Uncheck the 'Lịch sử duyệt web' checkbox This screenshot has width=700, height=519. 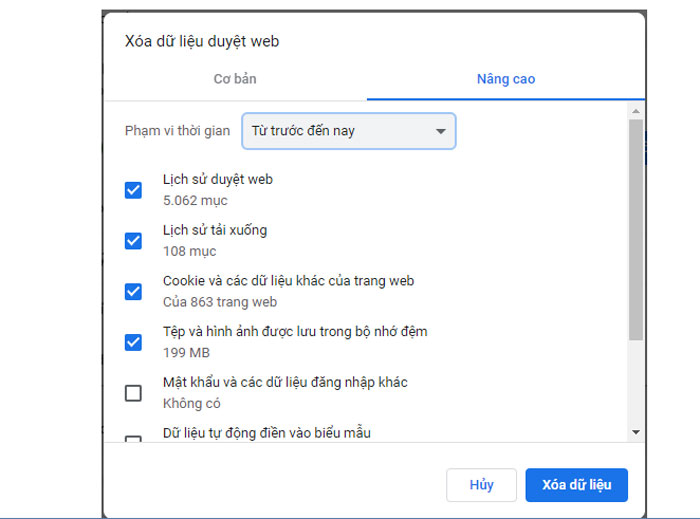point(133,190)
